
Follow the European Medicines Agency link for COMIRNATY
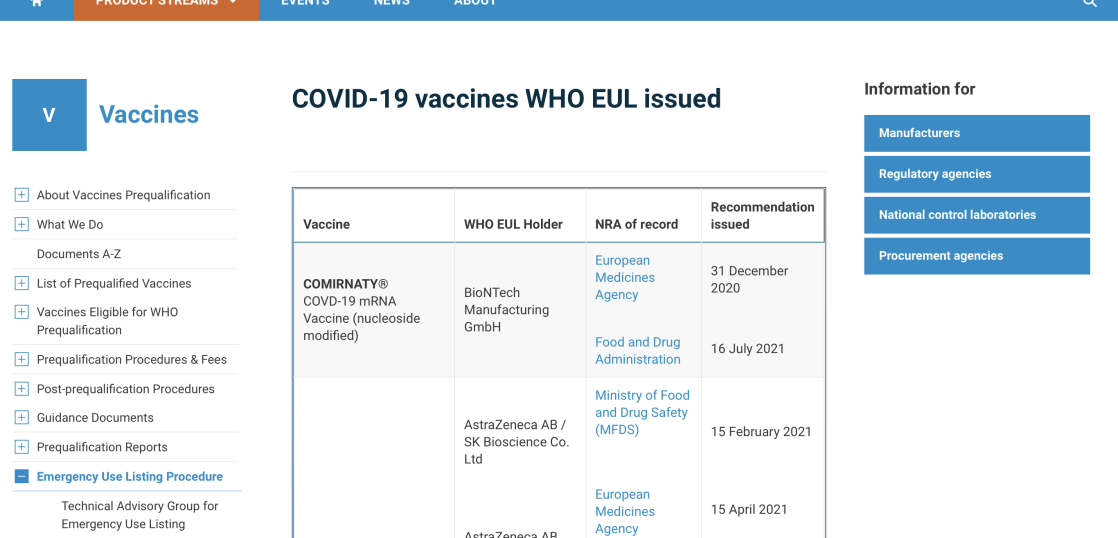(x=624, y=277)
